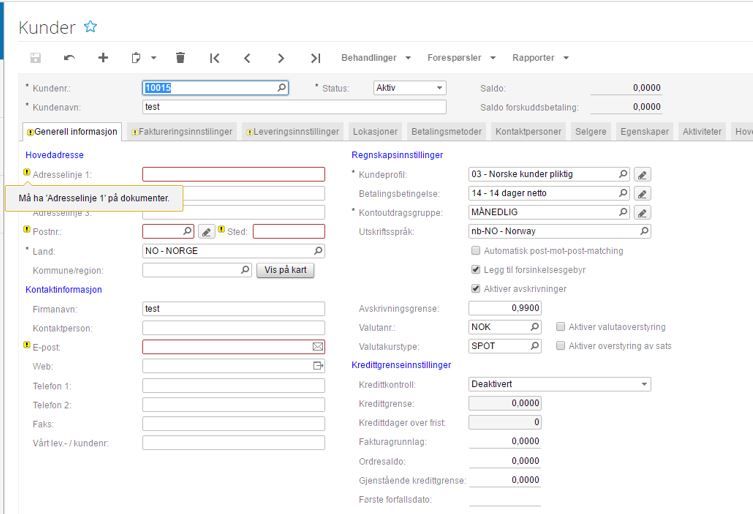The width and height of the screenshot is (753, 514).
Task: Click warning icon beside E-post
Action: (27, 344)
